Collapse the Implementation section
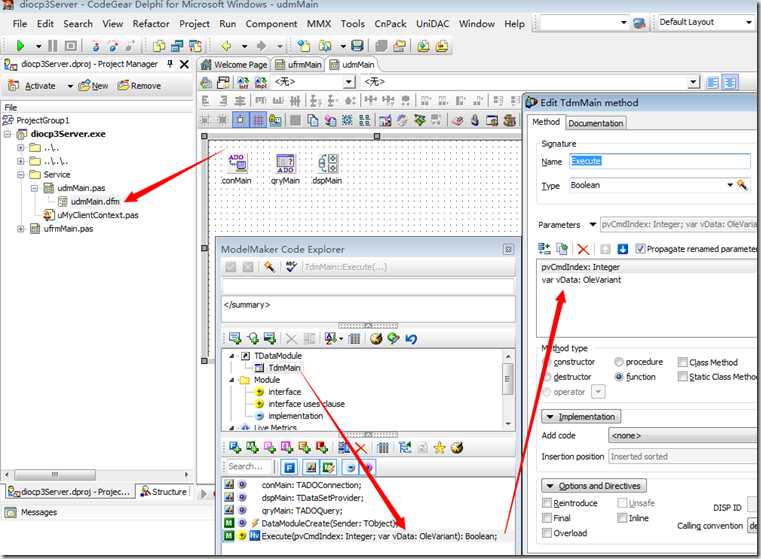761x559 pixels. pos(581,416)
